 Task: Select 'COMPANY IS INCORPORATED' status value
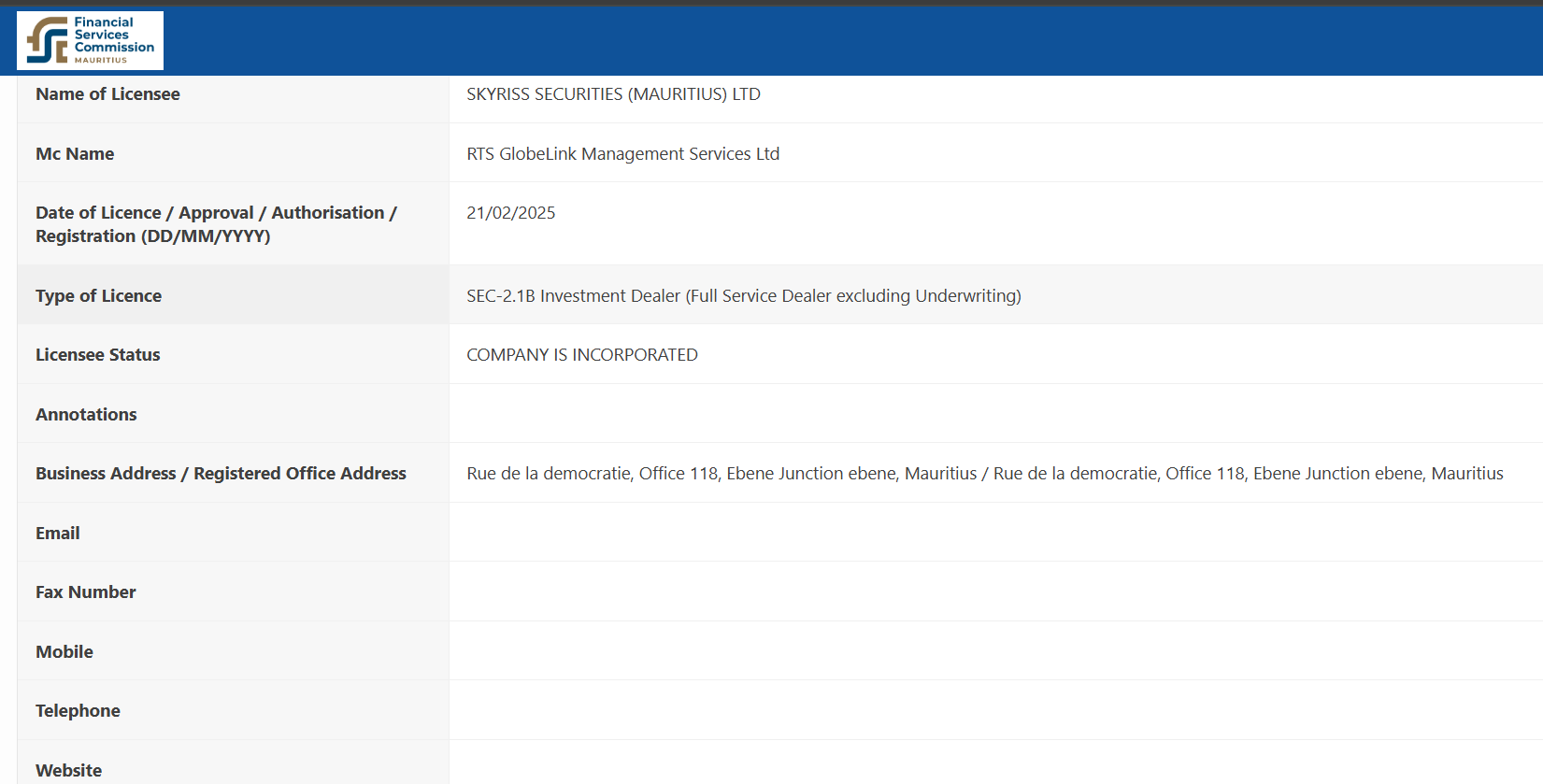pyautogui.click(x=581, y=355)
